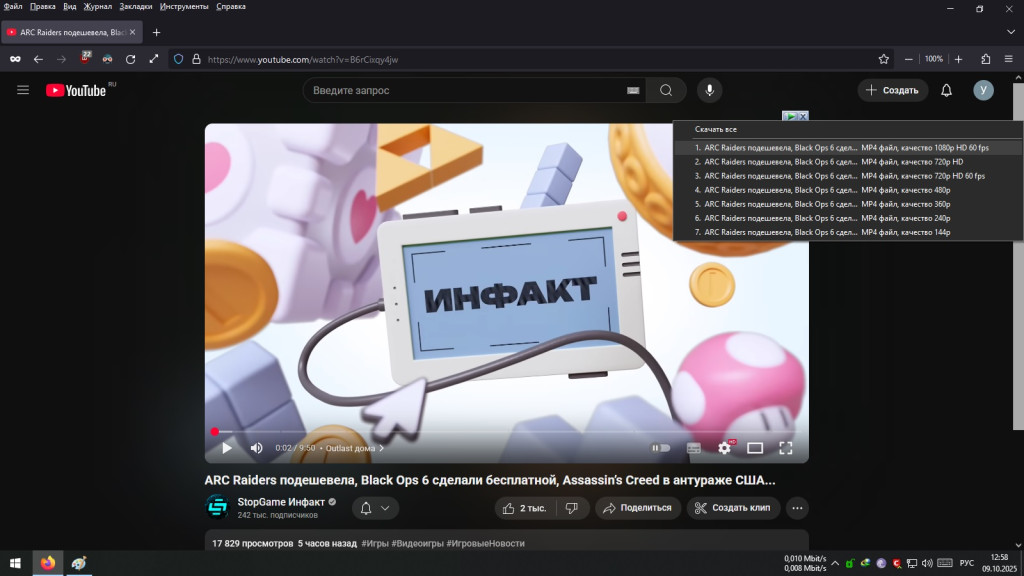Switch to theater mode view
This screenshot has height=576, width=1024.
[755, 448]
